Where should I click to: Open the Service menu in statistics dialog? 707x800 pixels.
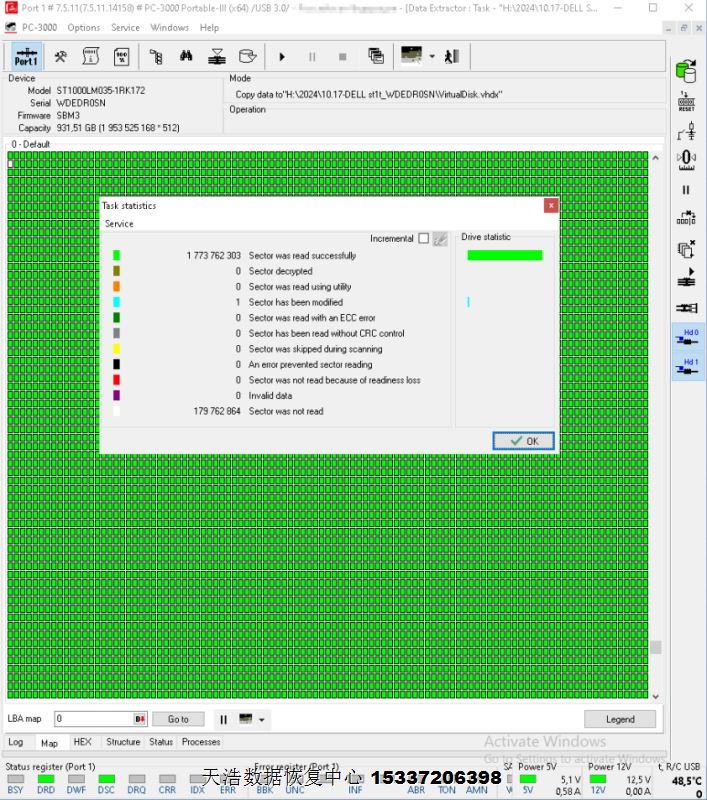(x=119, y=224)
